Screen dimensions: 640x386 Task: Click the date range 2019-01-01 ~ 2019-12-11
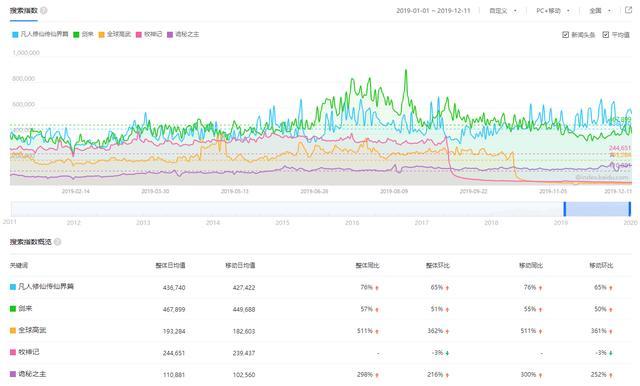tap(433, 11)
